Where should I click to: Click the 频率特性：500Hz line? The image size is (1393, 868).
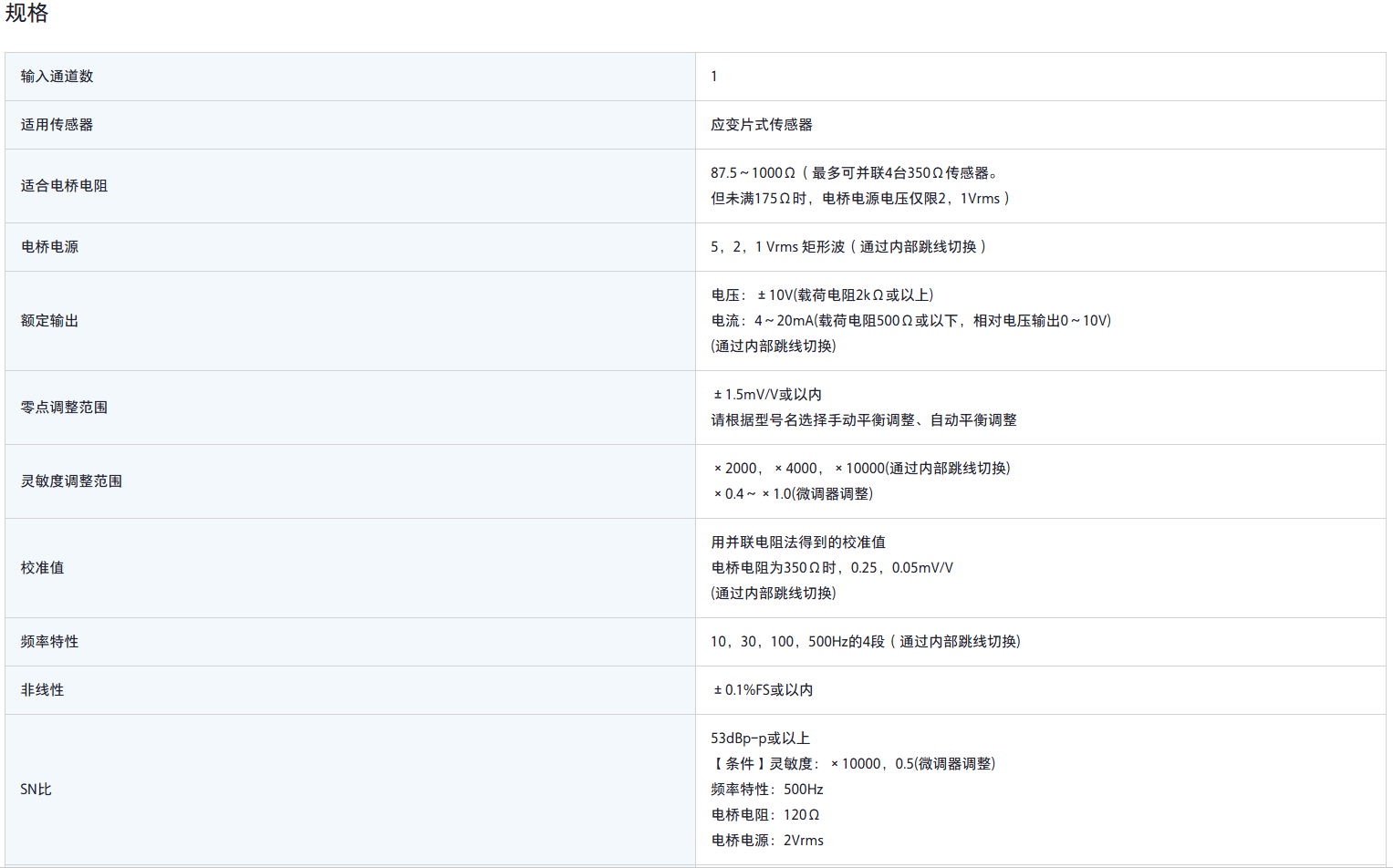(767, 790)
